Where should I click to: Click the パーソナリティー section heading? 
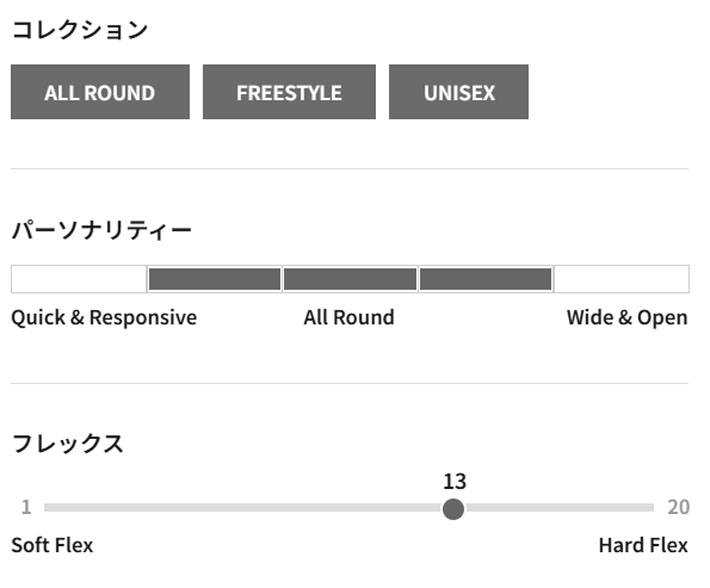point(101,230)
